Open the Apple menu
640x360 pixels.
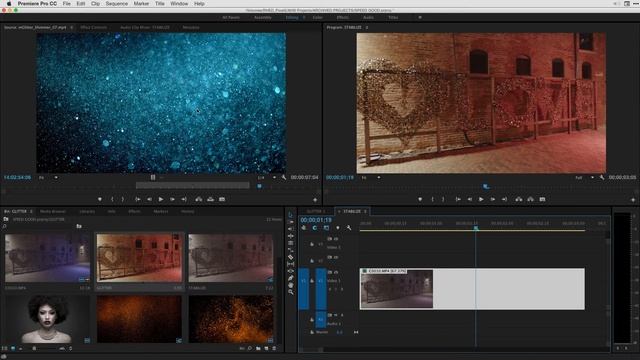(9, 3)
